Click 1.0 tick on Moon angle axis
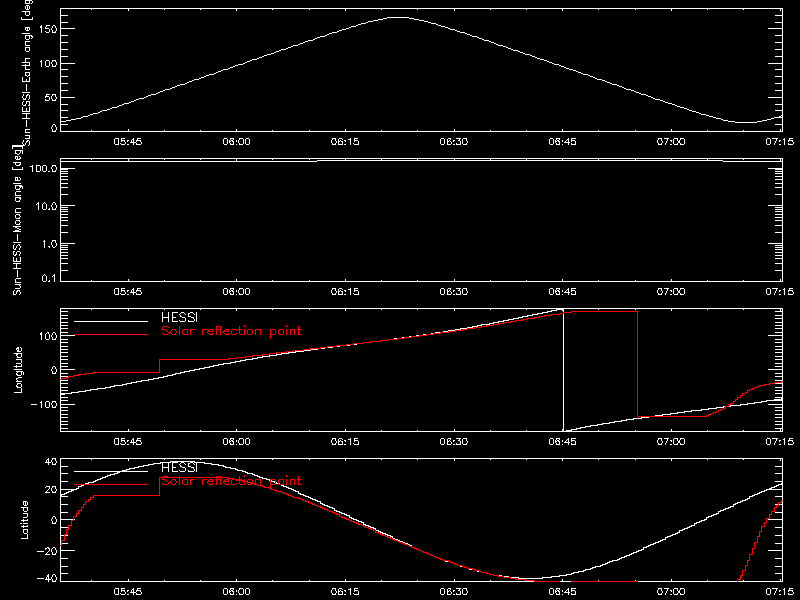 point(49,244)
